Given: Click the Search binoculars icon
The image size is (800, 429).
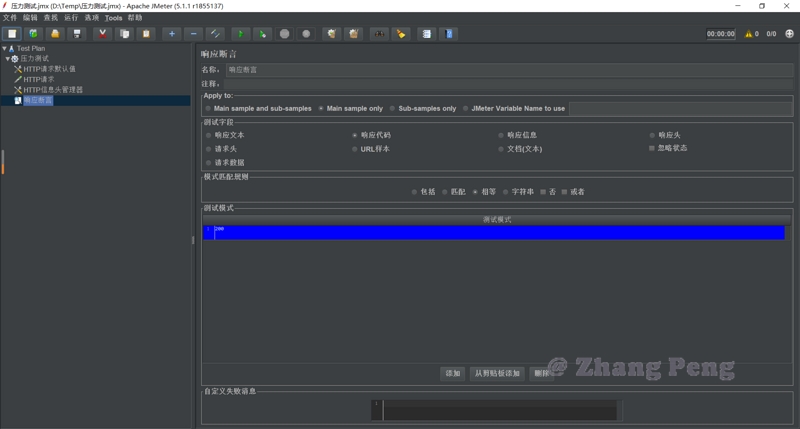Looking at the screenshot, I should tap(379, 34).
